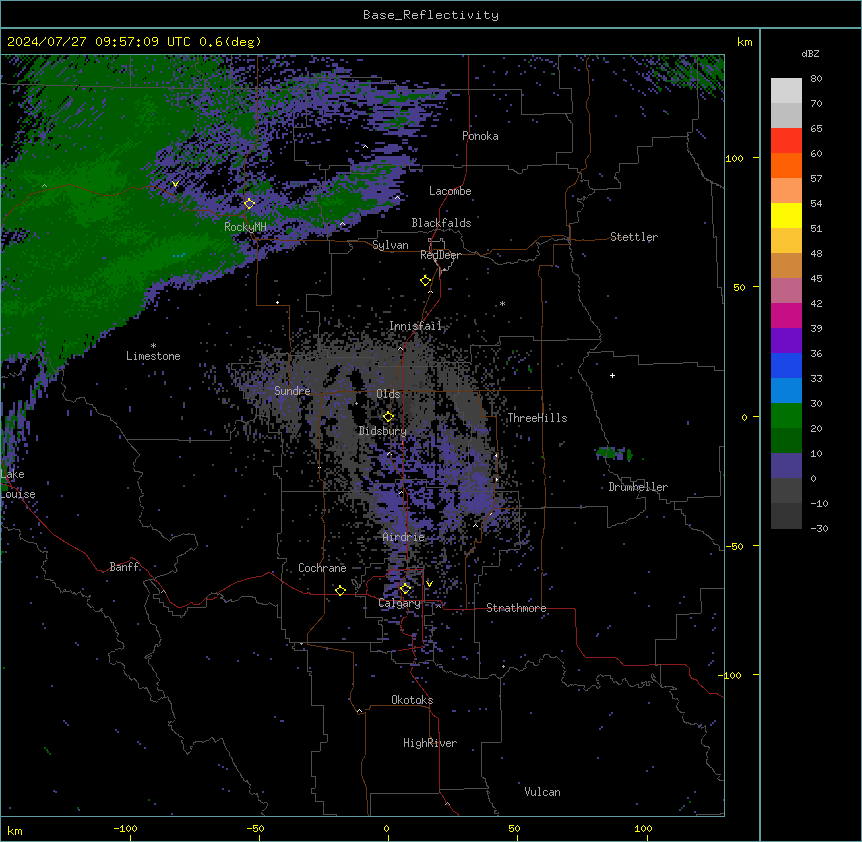Click the Sundre city label
This screenshot has width=862, height=842.
click(x=292, y=391)
